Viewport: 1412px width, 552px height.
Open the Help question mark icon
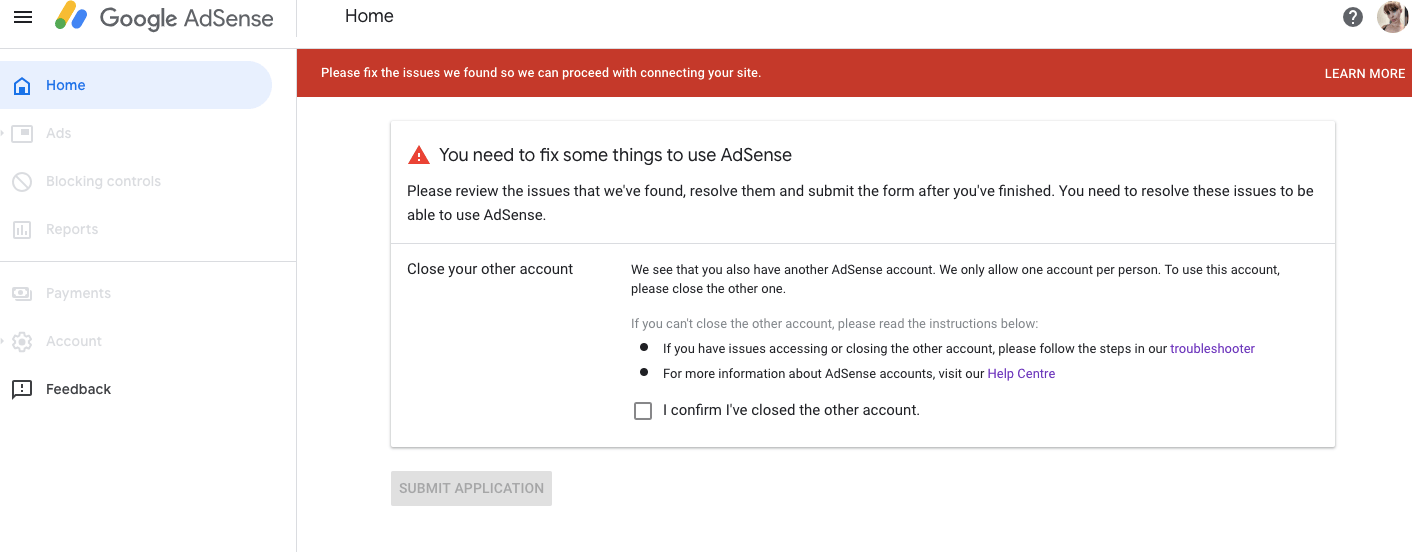(x=1353, y=17)
